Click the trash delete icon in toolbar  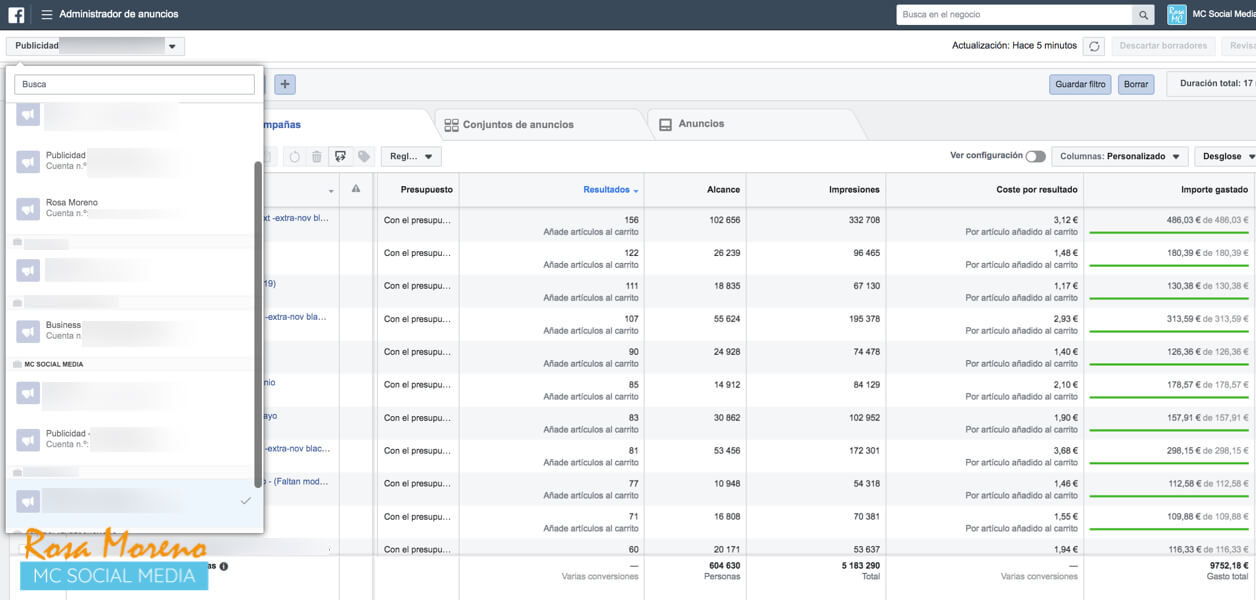(317, 157)
